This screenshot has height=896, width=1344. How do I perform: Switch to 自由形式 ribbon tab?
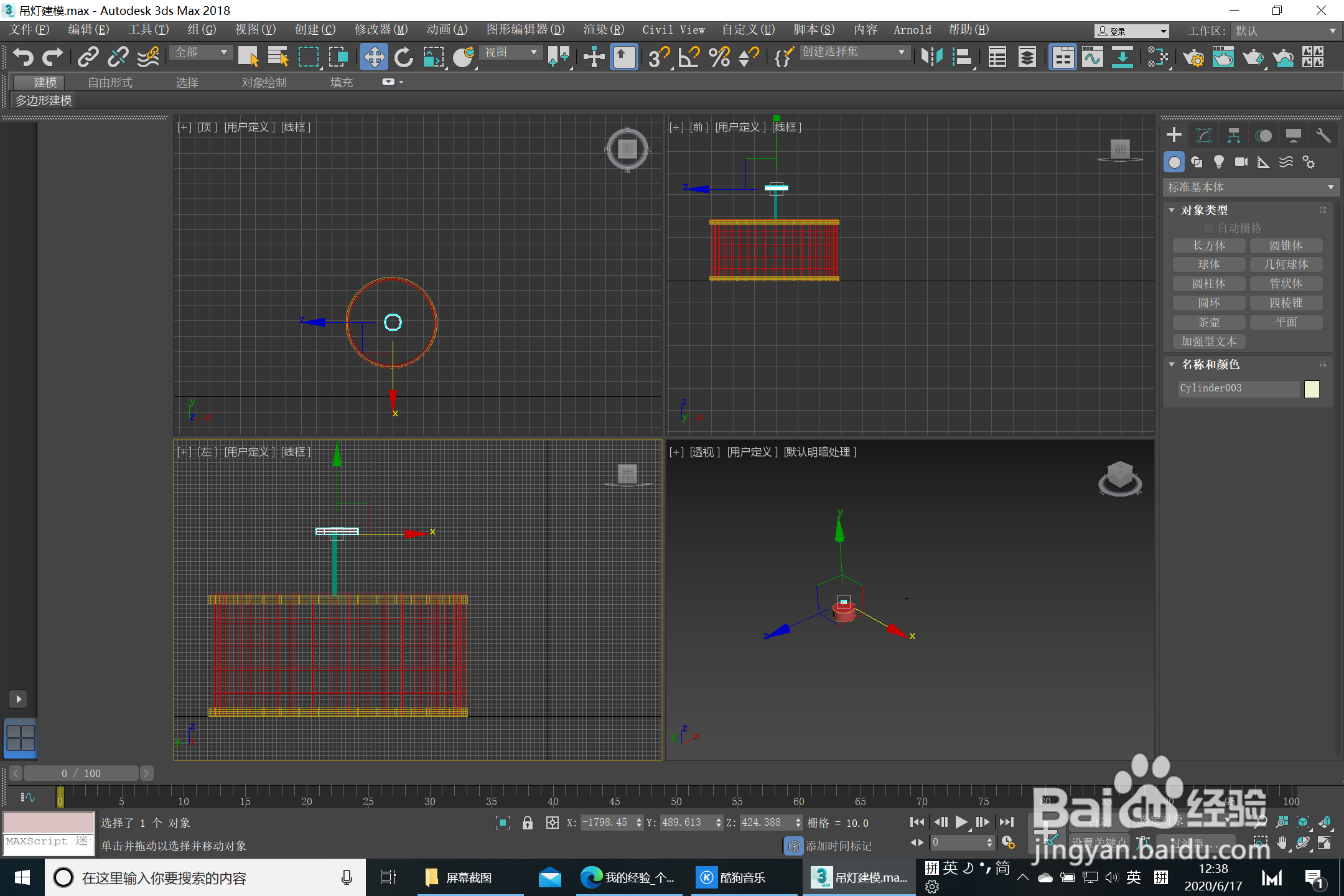(110, 82)
